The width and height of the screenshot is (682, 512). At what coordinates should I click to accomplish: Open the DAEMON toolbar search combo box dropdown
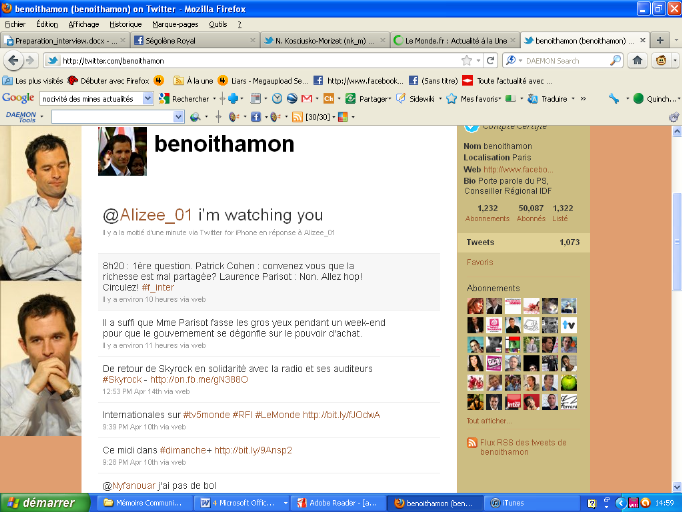pos(178,117)
